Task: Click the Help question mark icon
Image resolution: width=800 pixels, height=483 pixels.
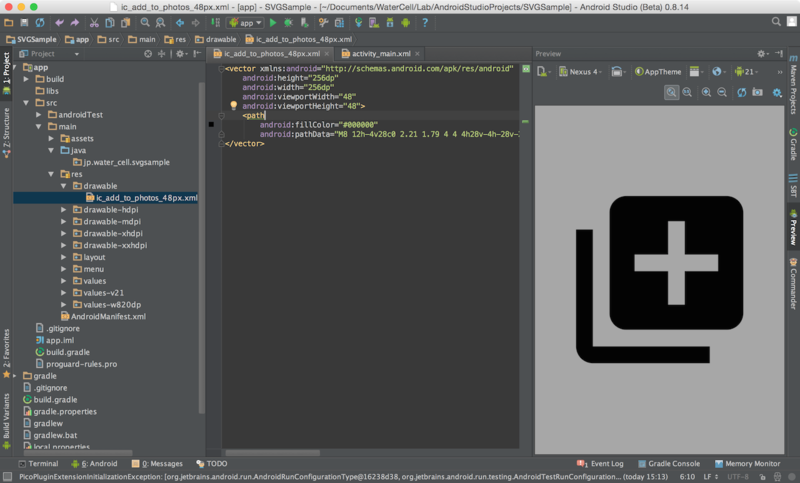Action: coord(424,22)
